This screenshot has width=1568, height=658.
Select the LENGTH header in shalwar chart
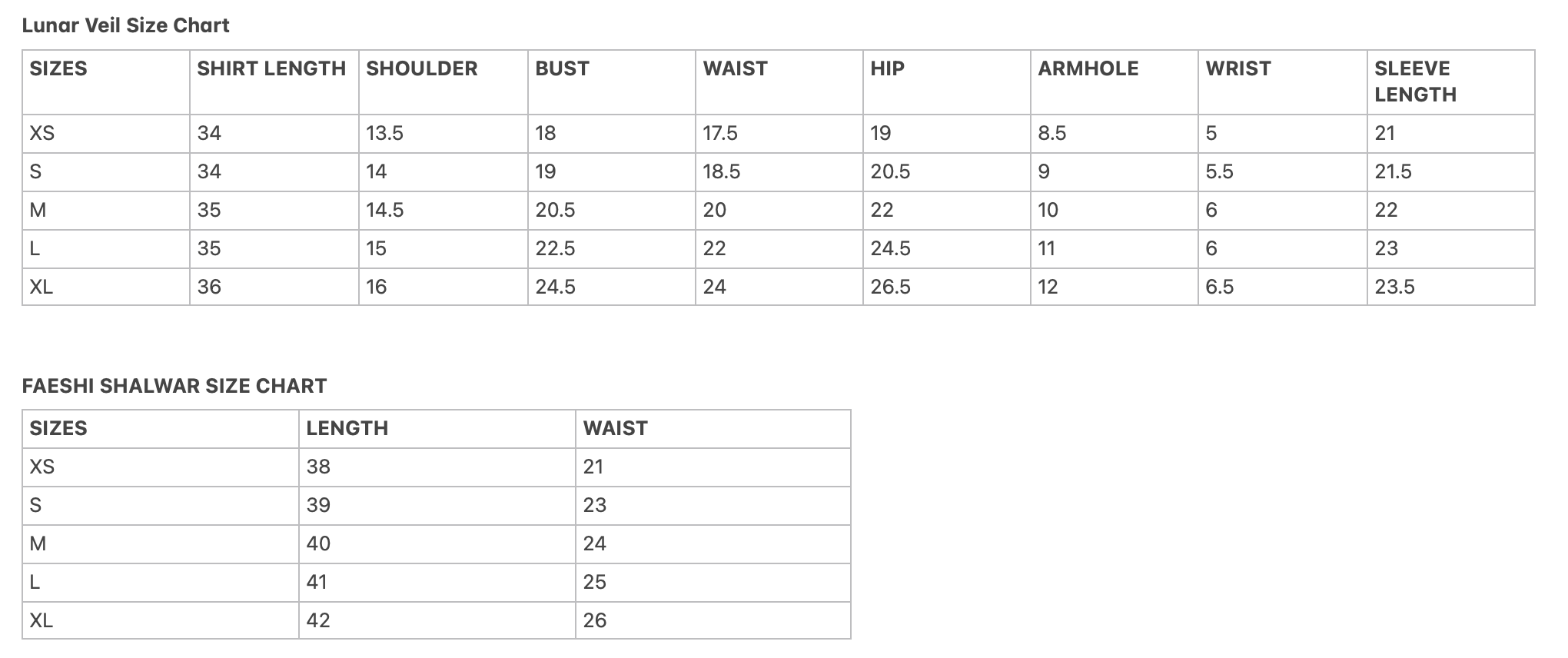(x=347, y=428)
